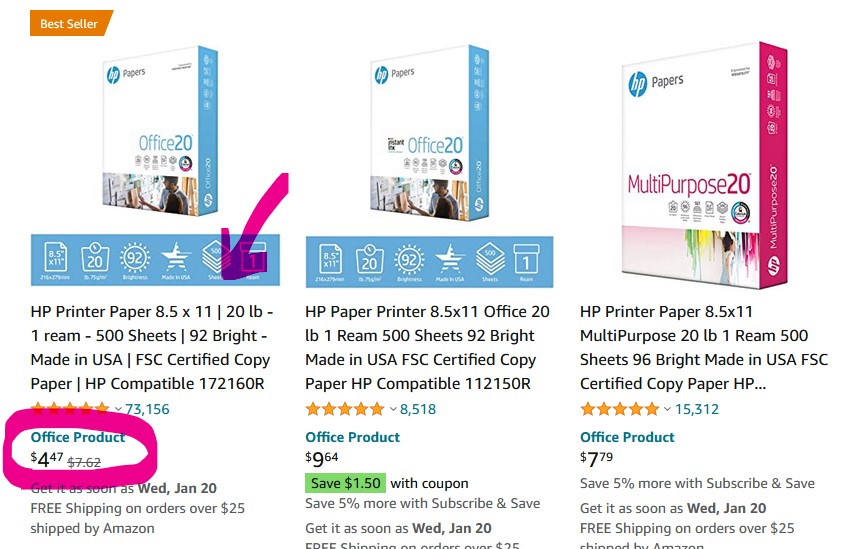Open the Best Seller badge

click(x=71, y=23)
